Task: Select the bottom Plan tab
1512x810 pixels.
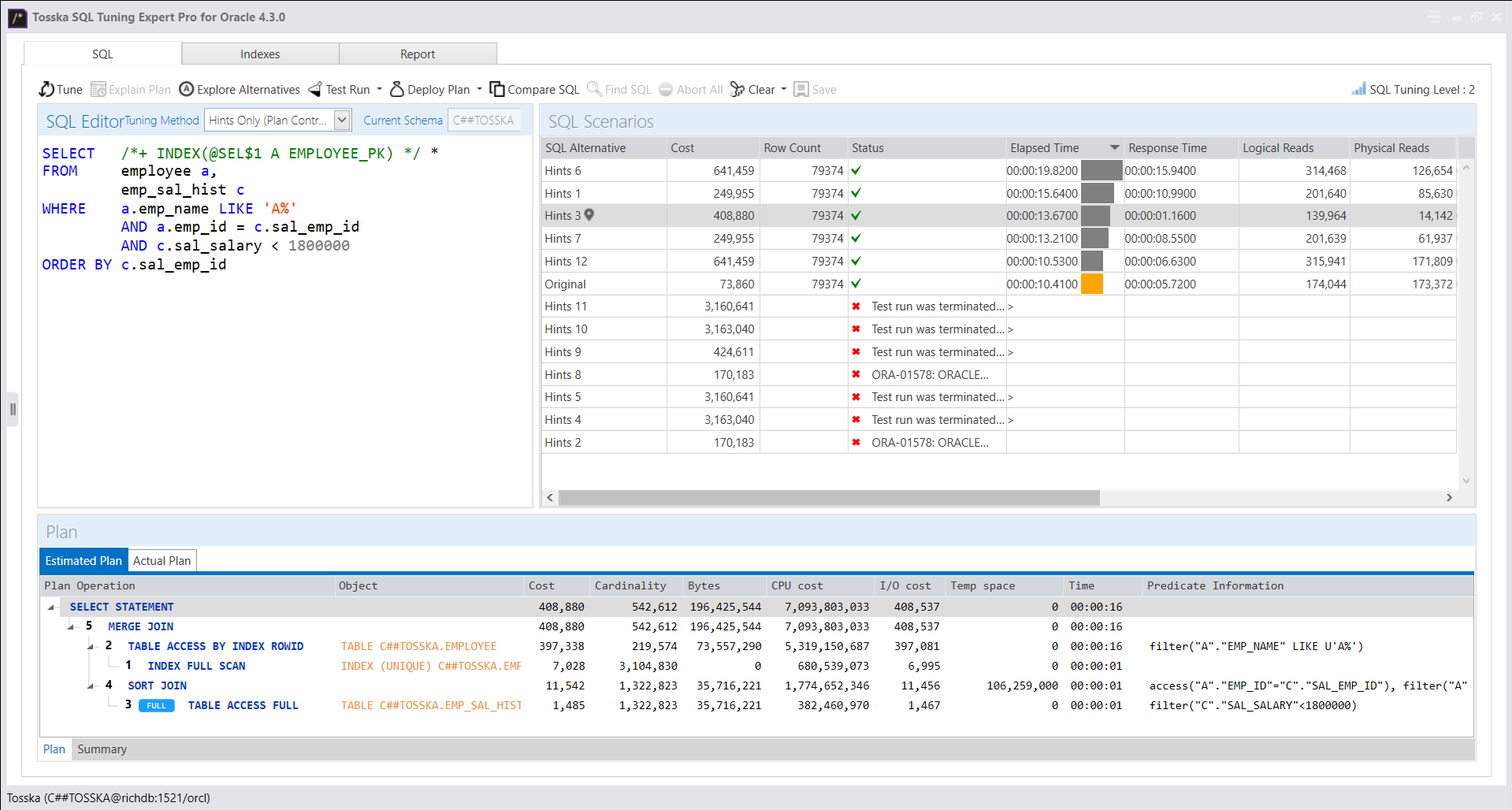Action: point(54,749)
